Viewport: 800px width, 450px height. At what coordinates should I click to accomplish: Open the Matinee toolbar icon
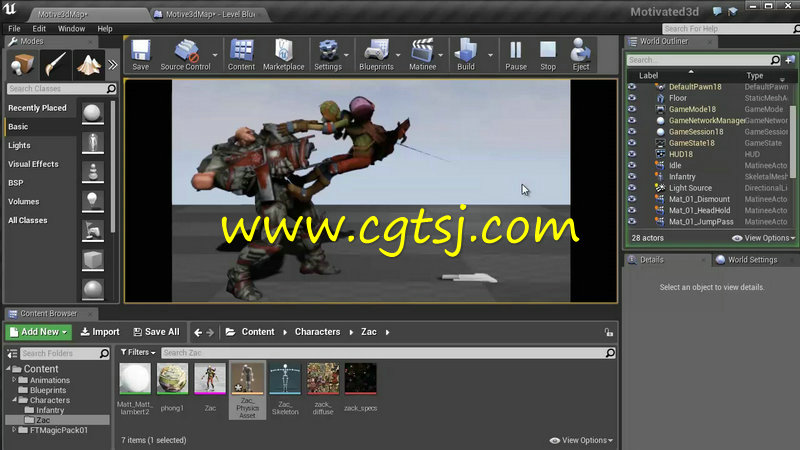(422, 54)
